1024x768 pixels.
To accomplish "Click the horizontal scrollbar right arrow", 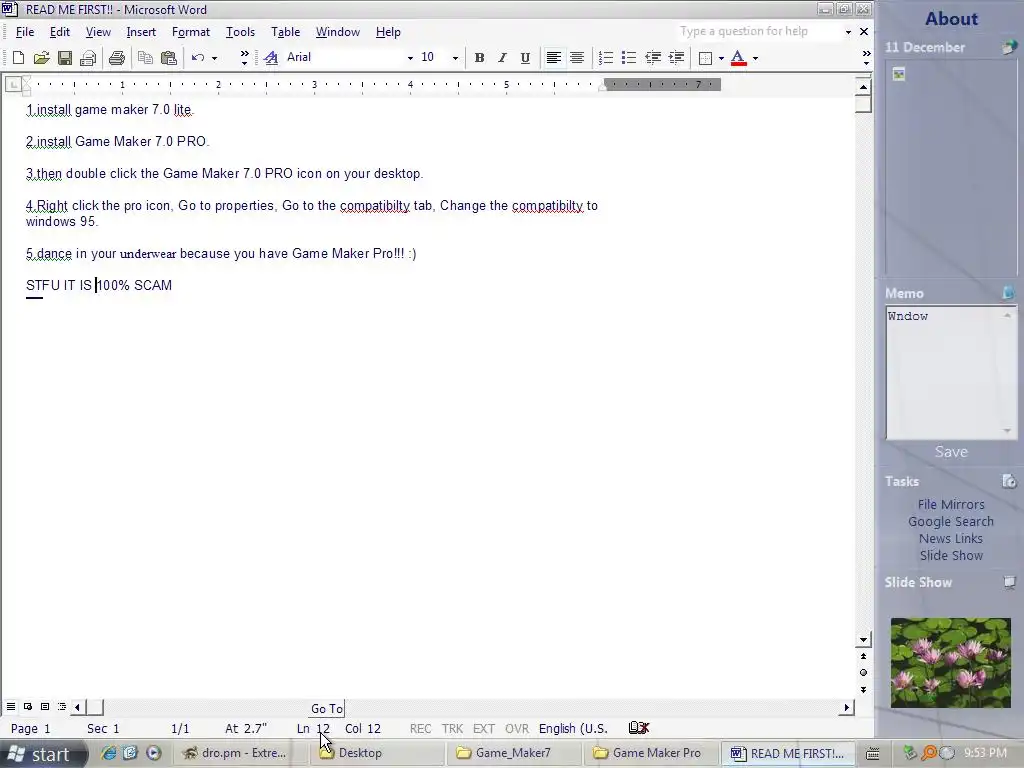I will (846, 707).
